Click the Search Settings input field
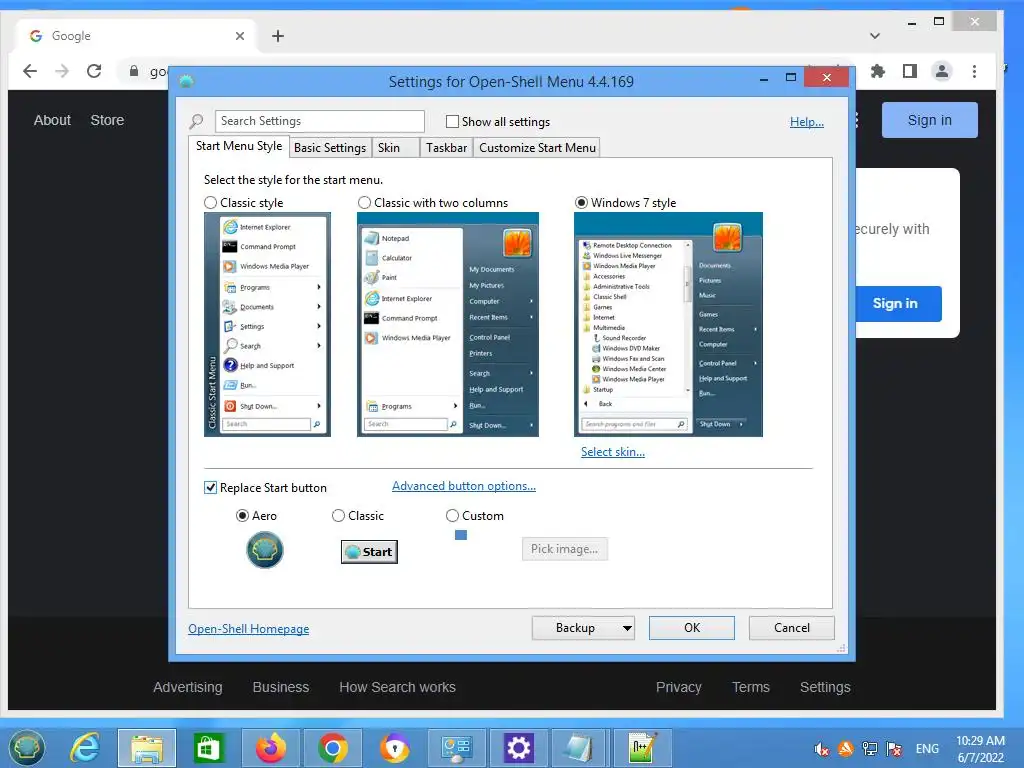Viewport: 1024px width, 768px height. [x=319, y=121]
